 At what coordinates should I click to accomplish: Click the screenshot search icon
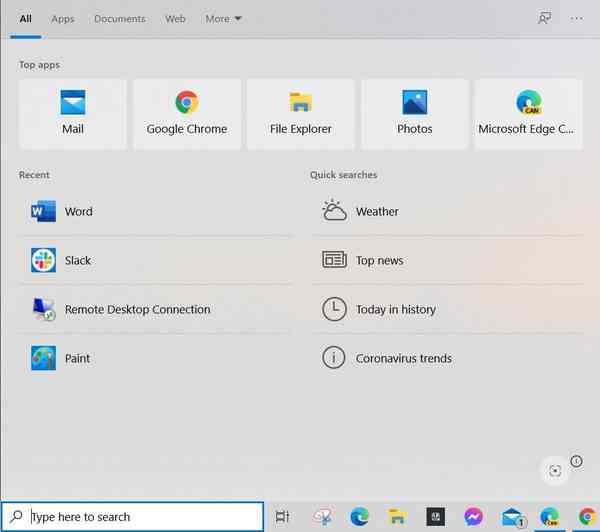pyautogui.click(x=555, y=471)
